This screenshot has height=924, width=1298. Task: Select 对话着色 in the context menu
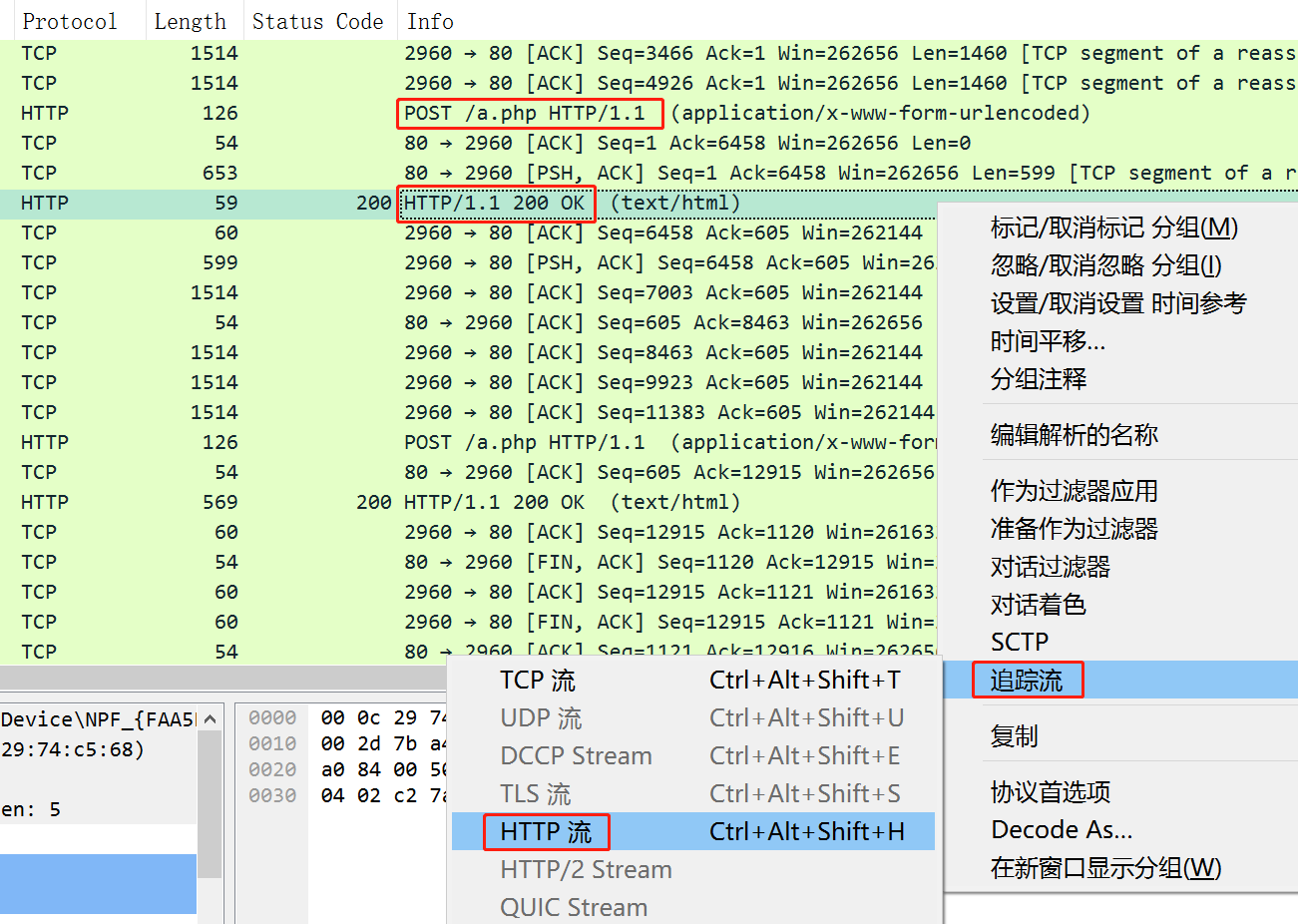tap(1038, 605)
